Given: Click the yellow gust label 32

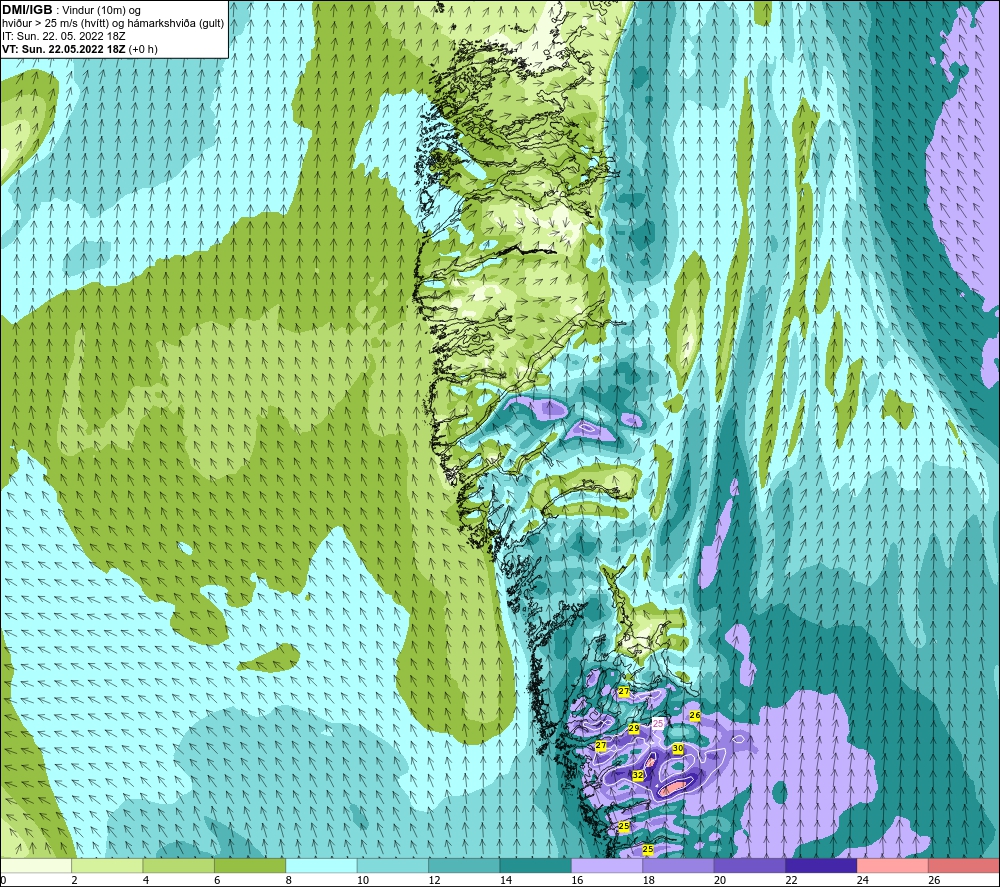Looking at the screenshot, I should point(637,775).
